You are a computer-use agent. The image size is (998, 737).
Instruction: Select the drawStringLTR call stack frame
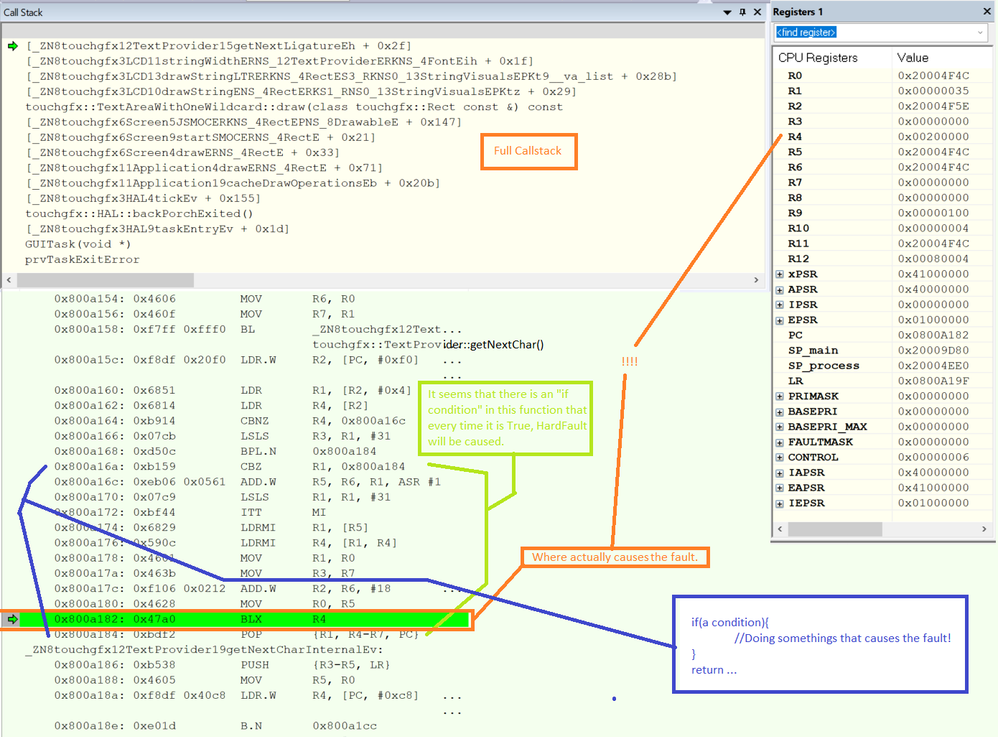click(x=351, y=76)
